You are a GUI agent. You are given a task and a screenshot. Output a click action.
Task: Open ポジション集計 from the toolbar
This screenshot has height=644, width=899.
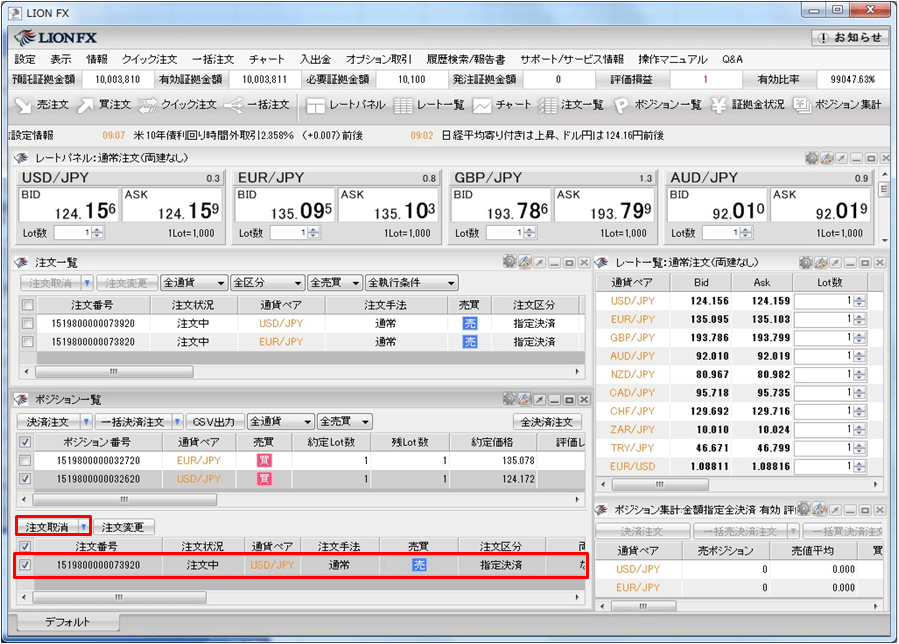pyautogui.click(x=838, y=105)
